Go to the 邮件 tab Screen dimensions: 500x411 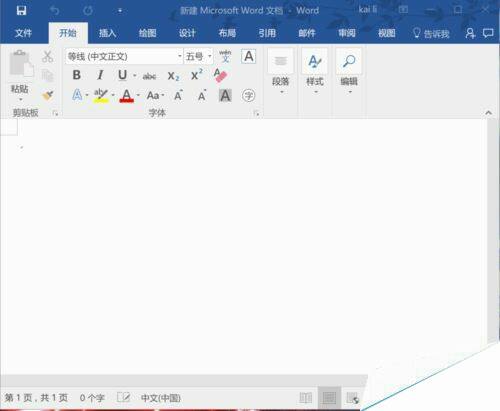click(x=307, y=33)
